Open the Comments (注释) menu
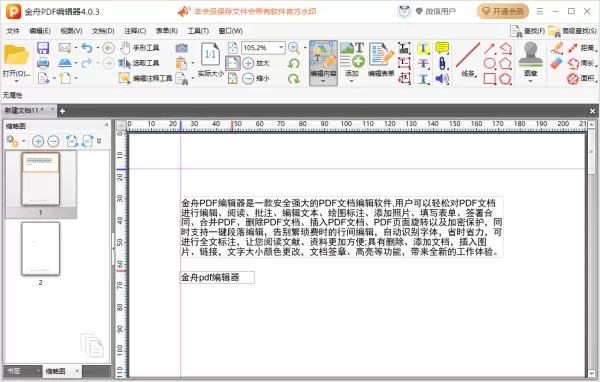This screenshot has width=600, height=382. (135, 31)
